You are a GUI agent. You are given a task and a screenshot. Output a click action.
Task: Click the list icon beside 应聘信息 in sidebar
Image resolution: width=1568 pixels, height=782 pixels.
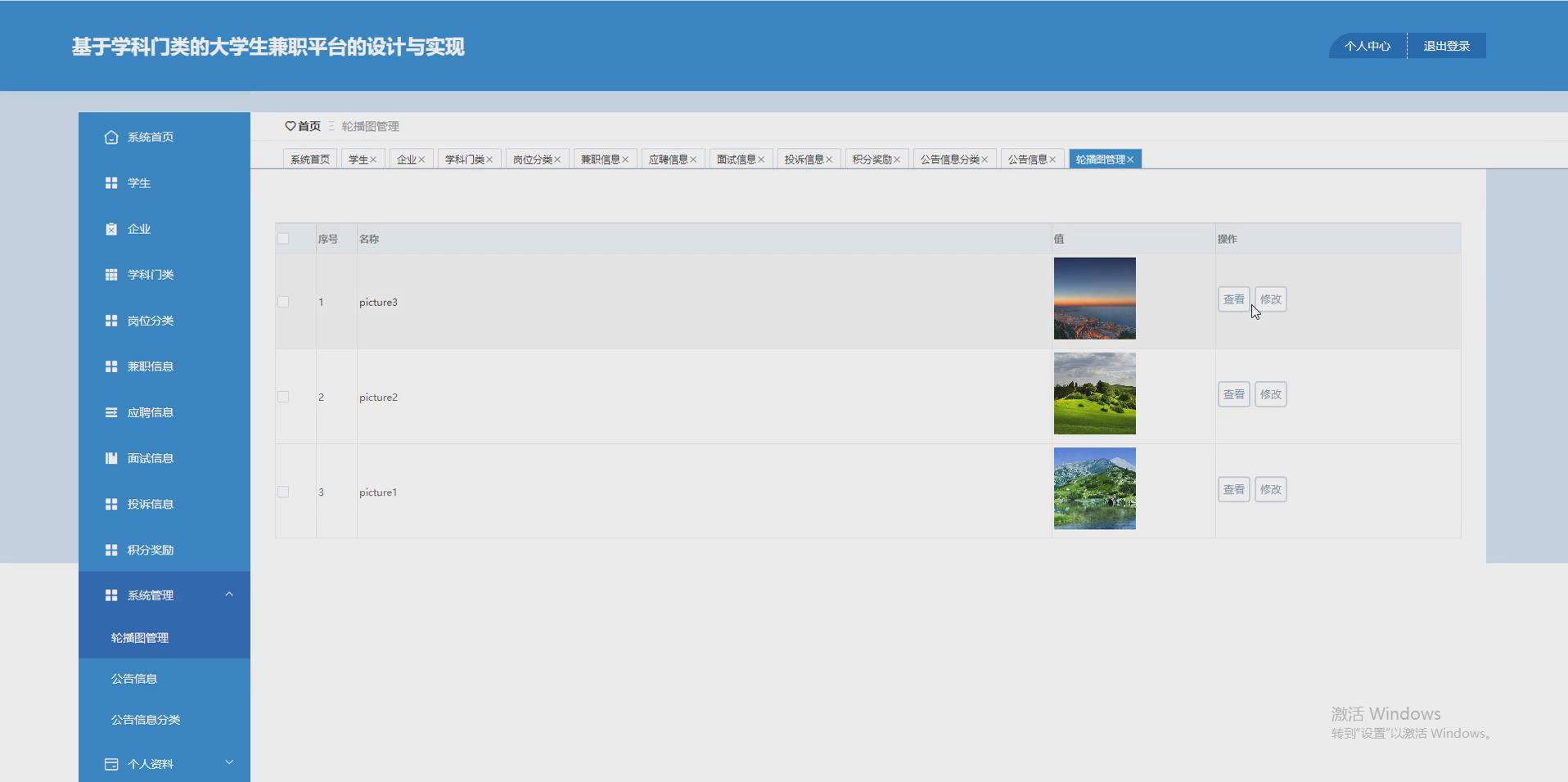111,412
